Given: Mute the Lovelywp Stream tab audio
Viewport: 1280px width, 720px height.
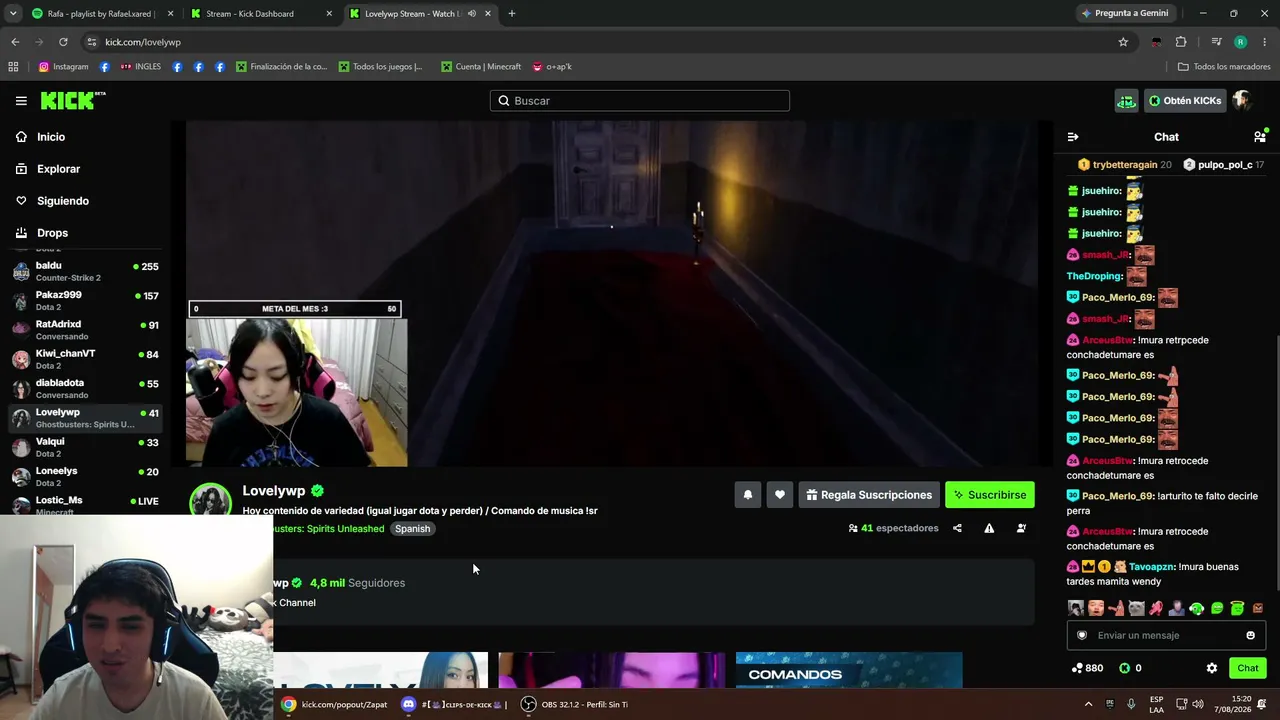Looking at the screenshot, I should [x=472, y=14].
